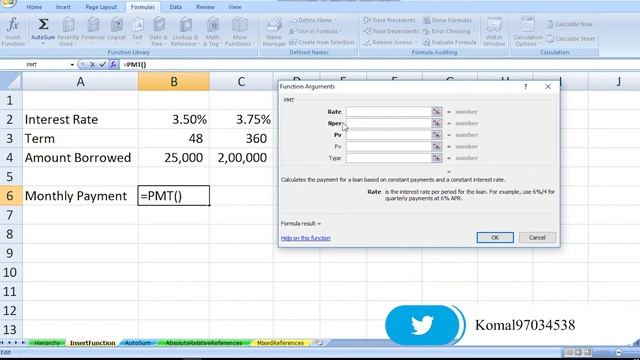Confirm entry with formula bar checkmark

(102, 64)
